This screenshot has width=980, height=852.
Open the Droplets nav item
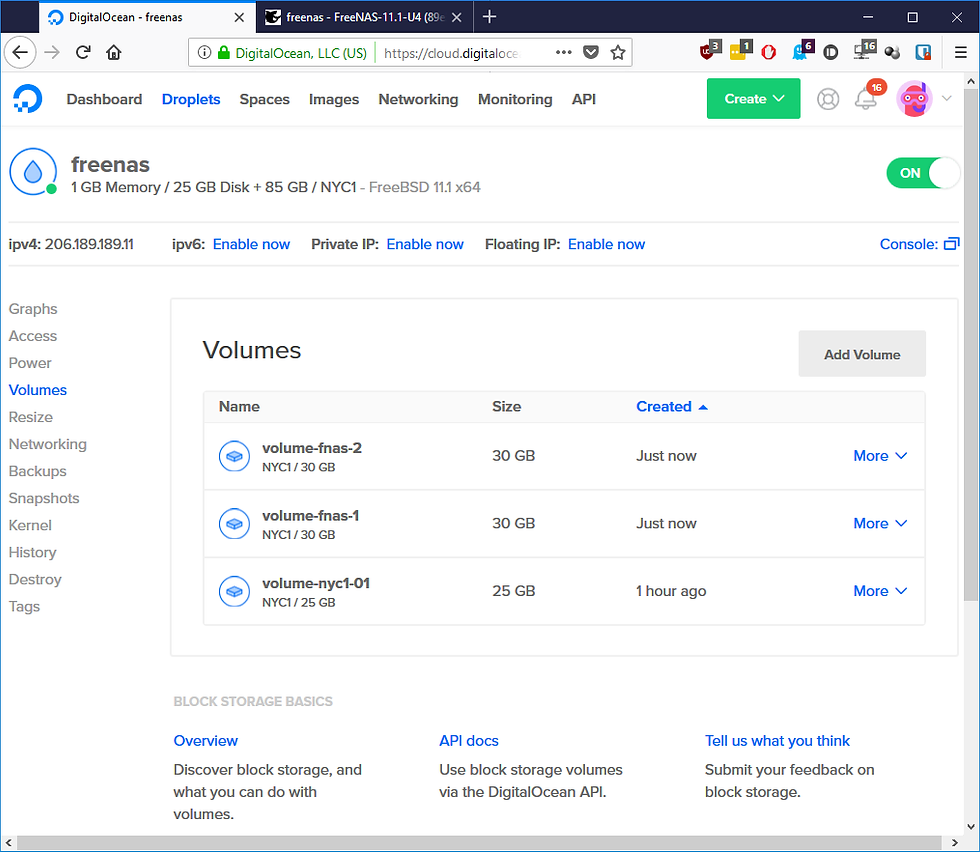click(191, 99)
